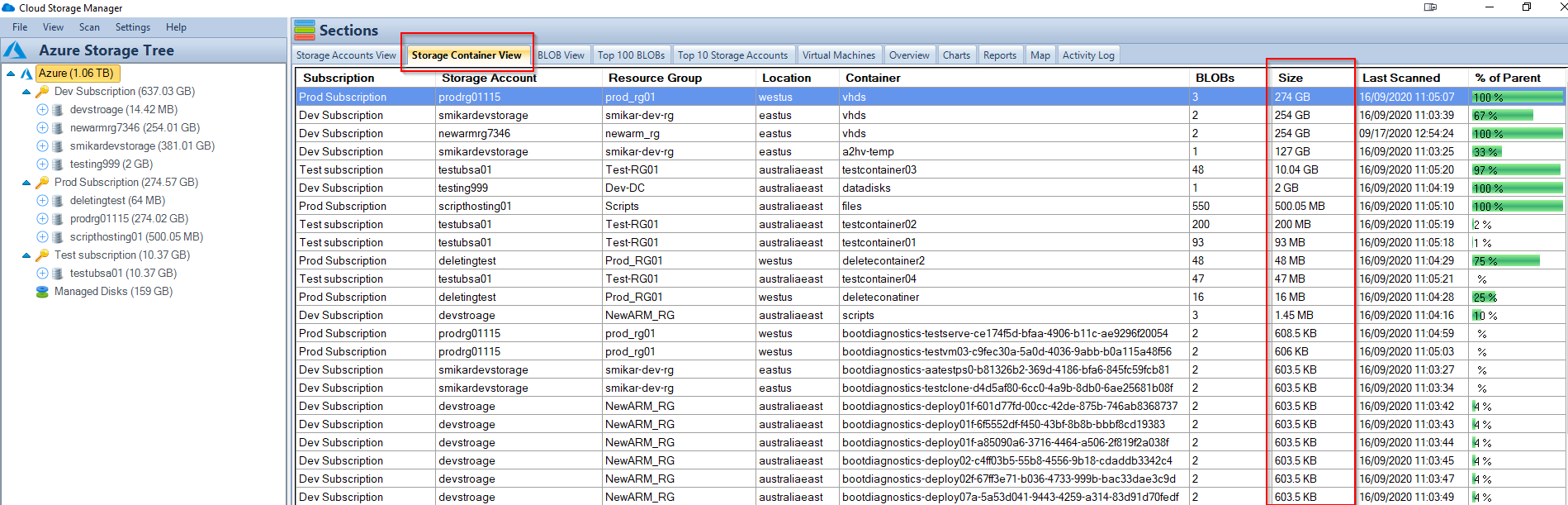This screenshot has width=1568, height=505.
Task: Click the 33 % parent usage bar
Action: click(x=1486, y=152)
